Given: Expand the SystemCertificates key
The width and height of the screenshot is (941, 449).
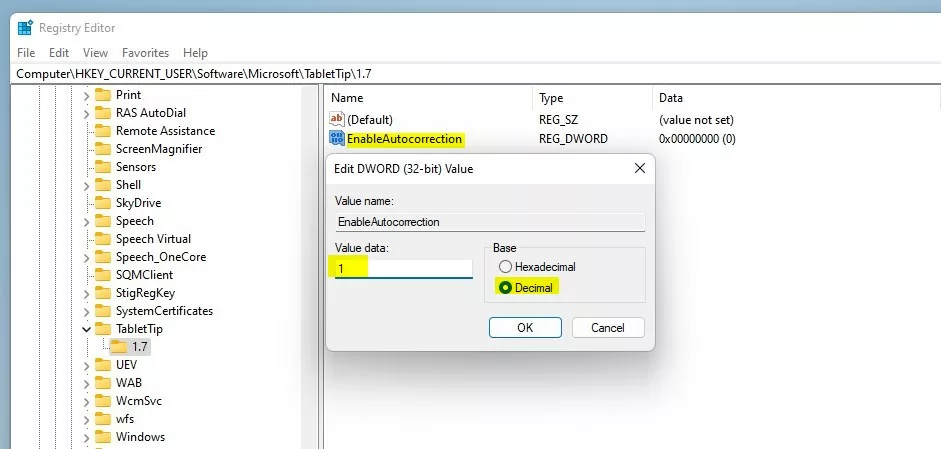Looking at the screenshot, I should pyautogui.click(x=86, y=312).
